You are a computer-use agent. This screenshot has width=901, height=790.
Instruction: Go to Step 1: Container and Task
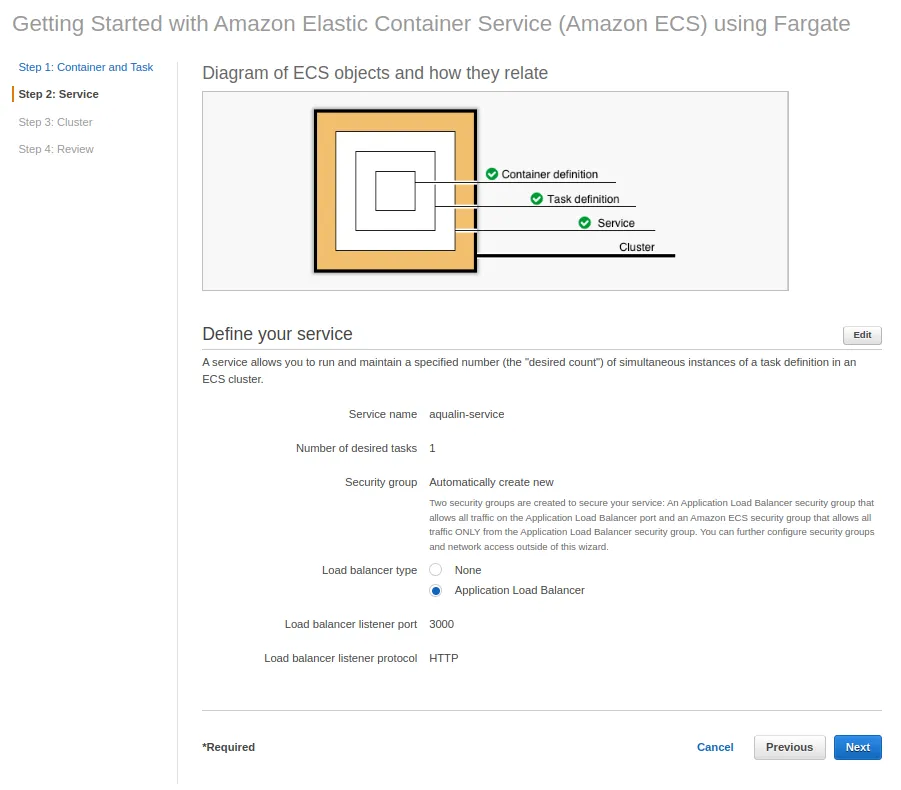(x=86, y=67)
